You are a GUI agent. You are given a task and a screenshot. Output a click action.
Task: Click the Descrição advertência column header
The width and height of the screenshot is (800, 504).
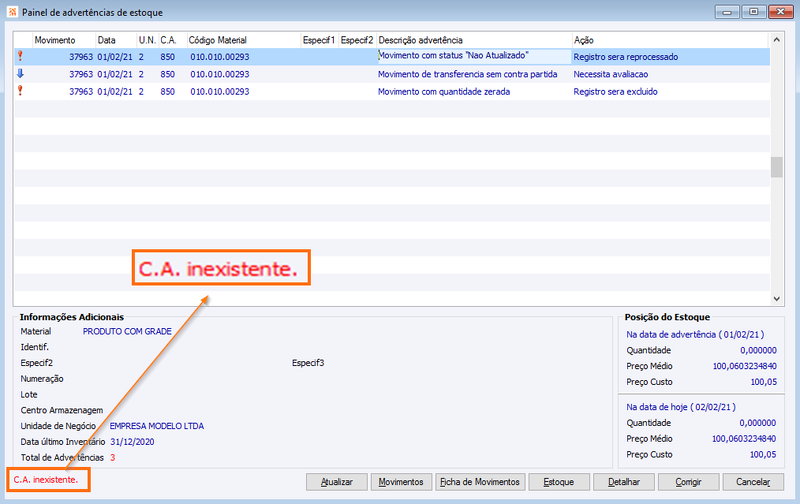[474, 40]
